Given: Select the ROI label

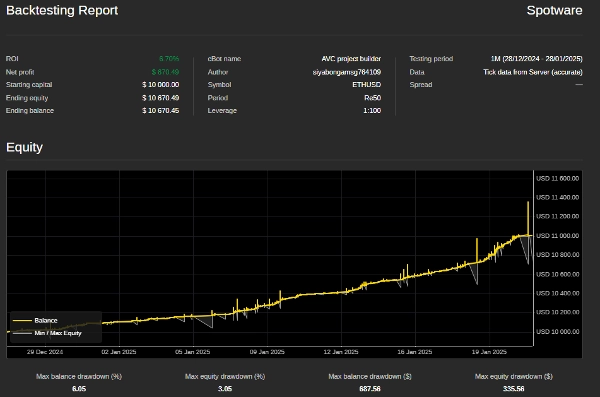Looking at the screenshot, I should pos(12,59).
